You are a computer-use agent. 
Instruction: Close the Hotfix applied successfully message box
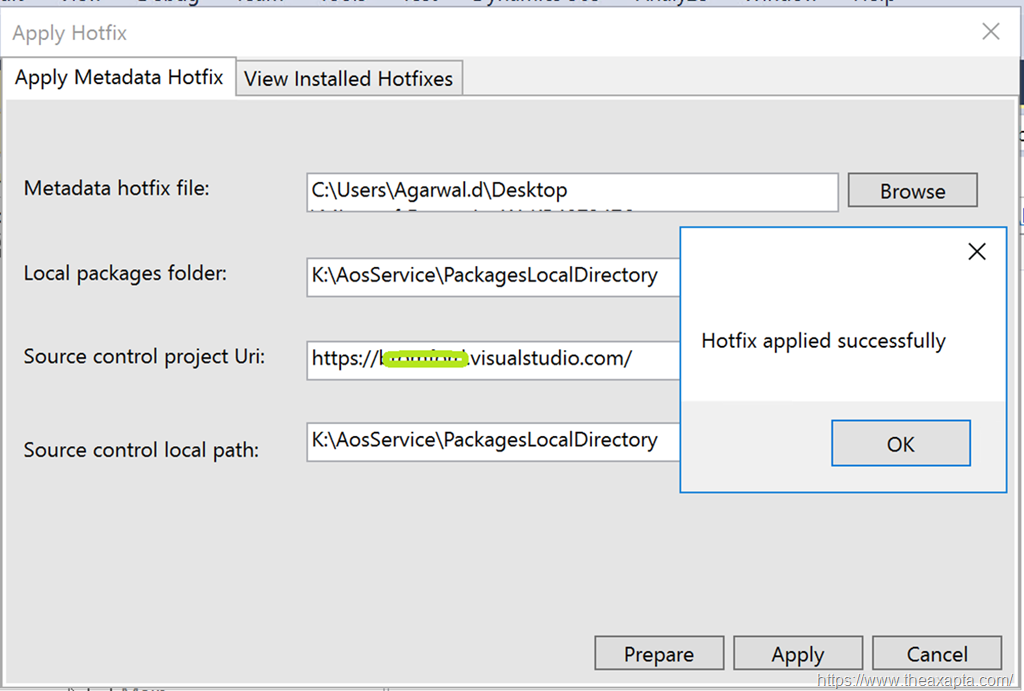tap(977, 251)
